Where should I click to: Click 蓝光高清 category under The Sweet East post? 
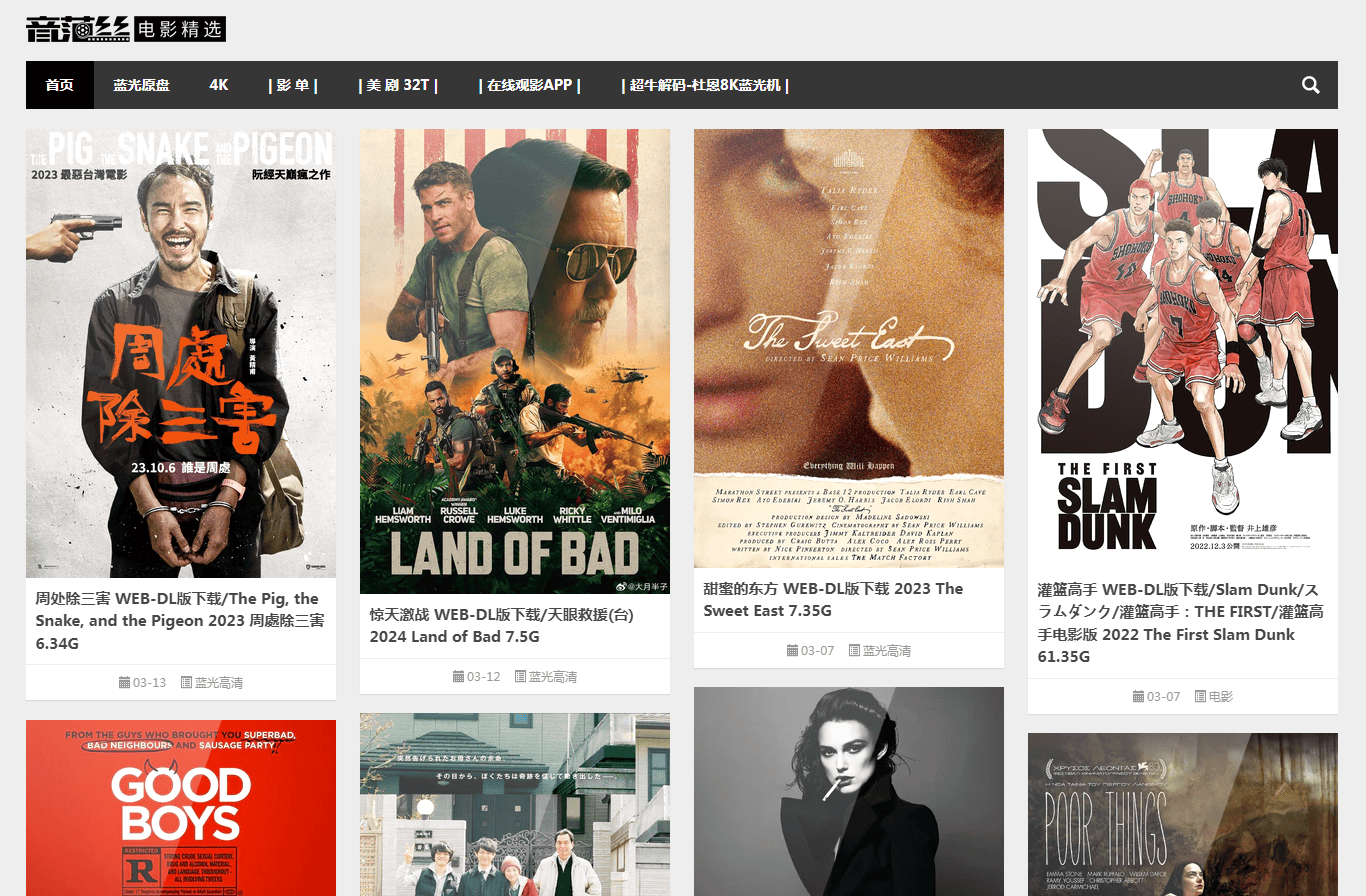887,651
